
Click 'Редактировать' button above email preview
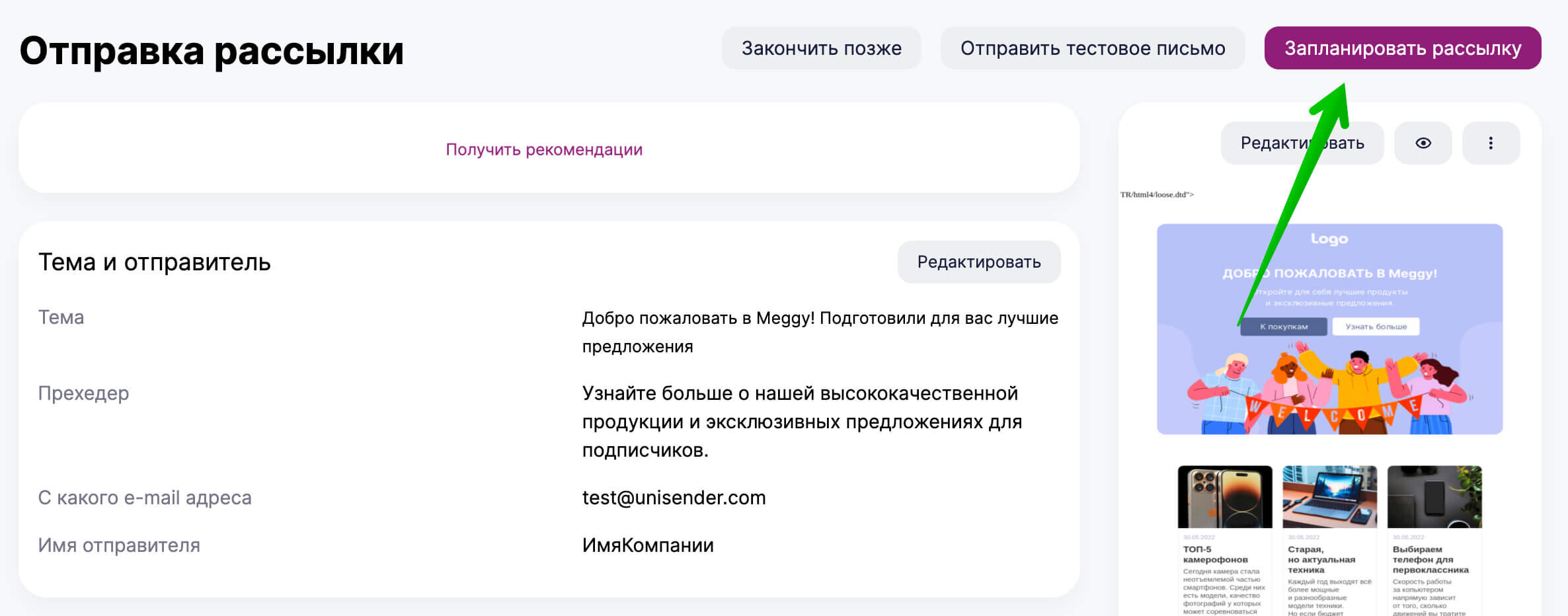pos(1302,143)
